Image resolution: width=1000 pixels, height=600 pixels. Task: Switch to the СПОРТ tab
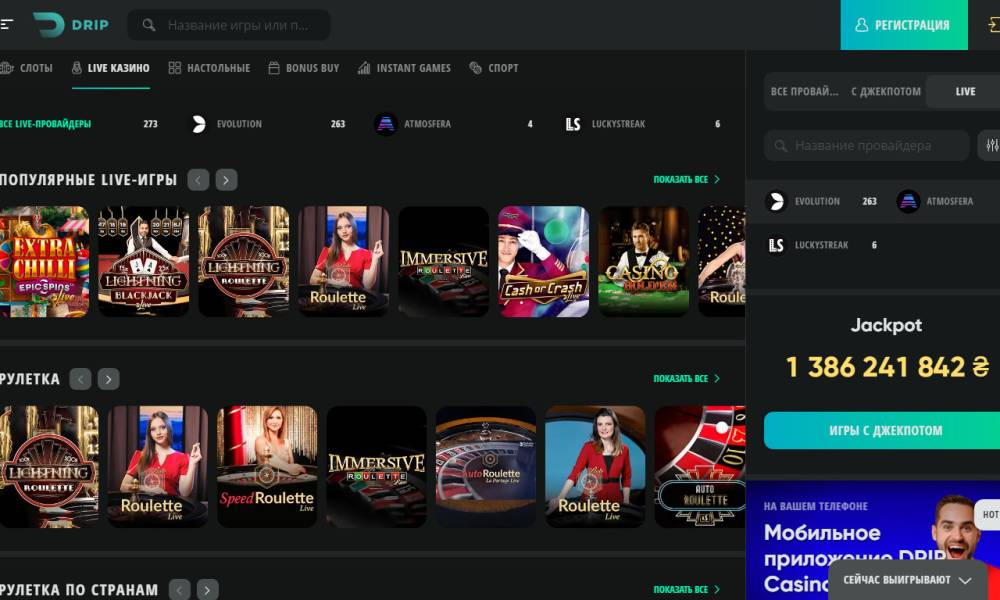pos(494,68)
